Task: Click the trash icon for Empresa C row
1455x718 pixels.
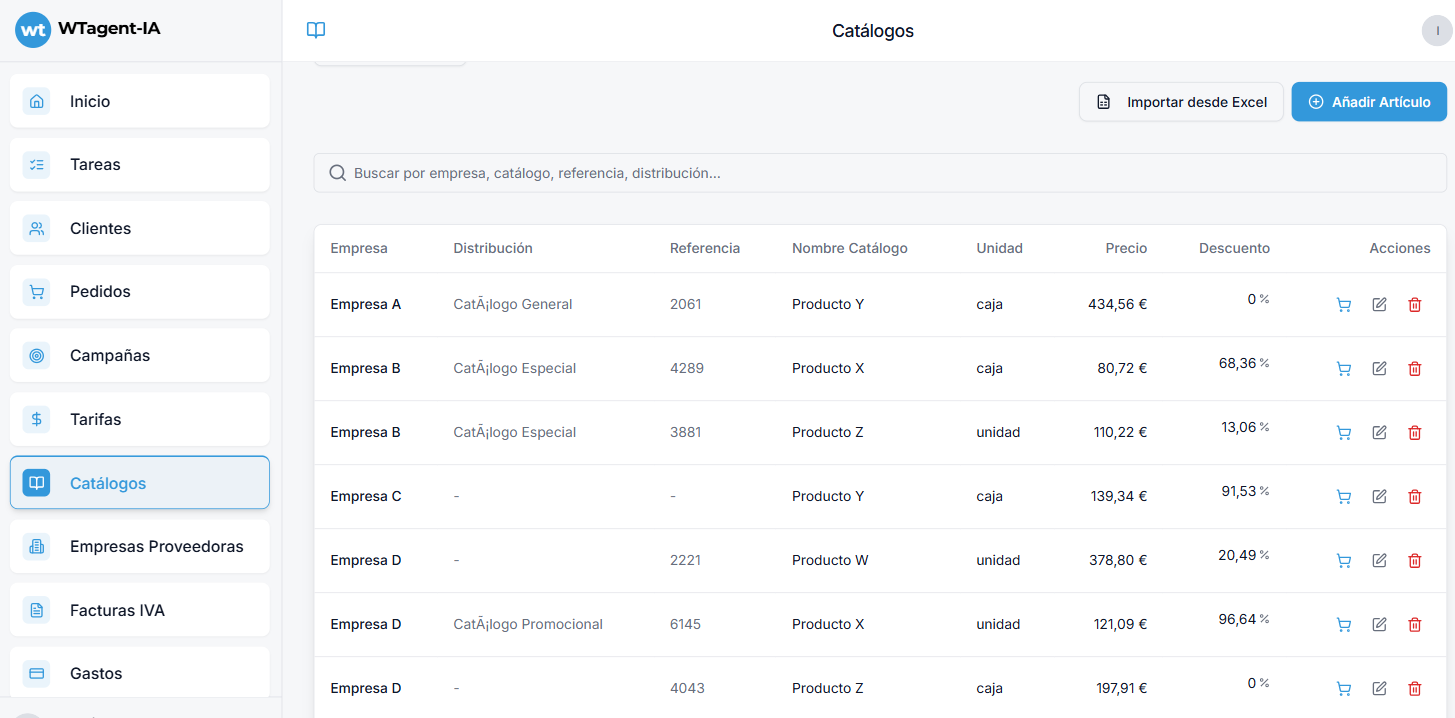Action: [1414, 497]
